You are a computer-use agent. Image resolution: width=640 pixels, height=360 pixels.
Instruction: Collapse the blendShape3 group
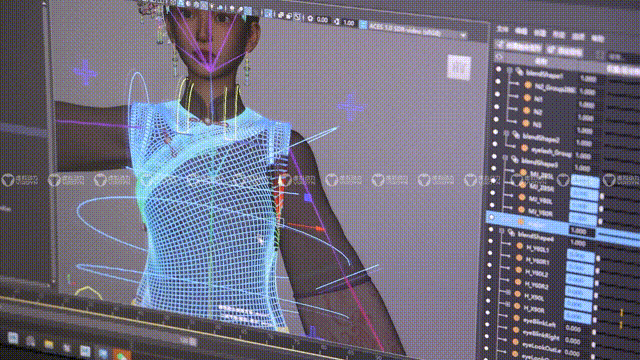coord(505,158)
